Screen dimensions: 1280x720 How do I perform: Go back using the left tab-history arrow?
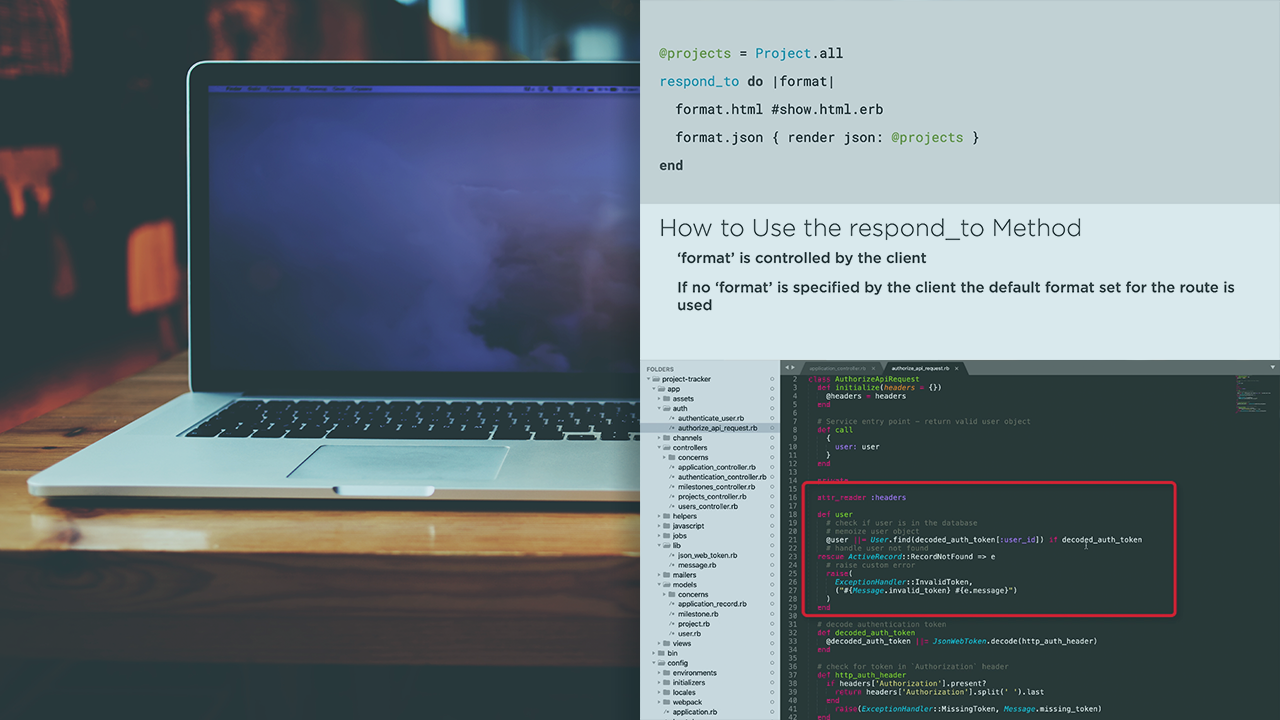(x=787, y=368)
